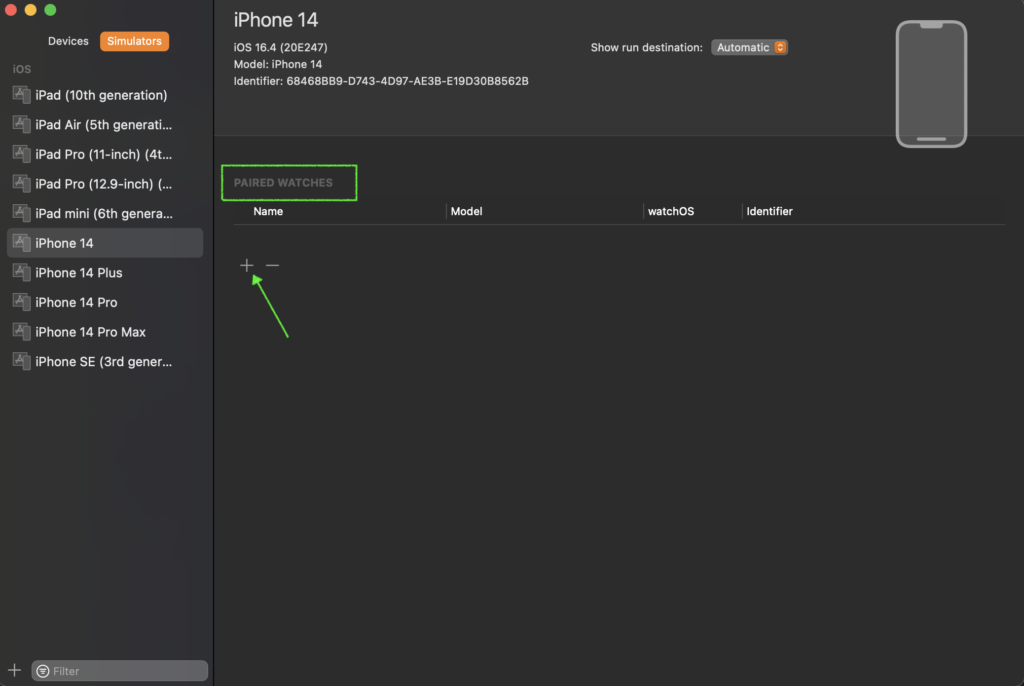
Task: Select iPad Pro (11-inch) simulator
Action: tap(103, 154)
